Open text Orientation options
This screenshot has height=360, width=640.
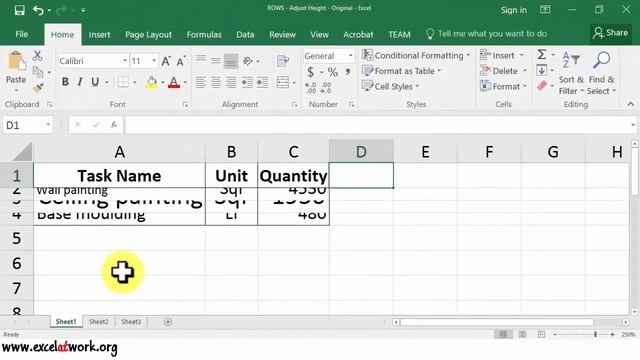coord(248,61)
